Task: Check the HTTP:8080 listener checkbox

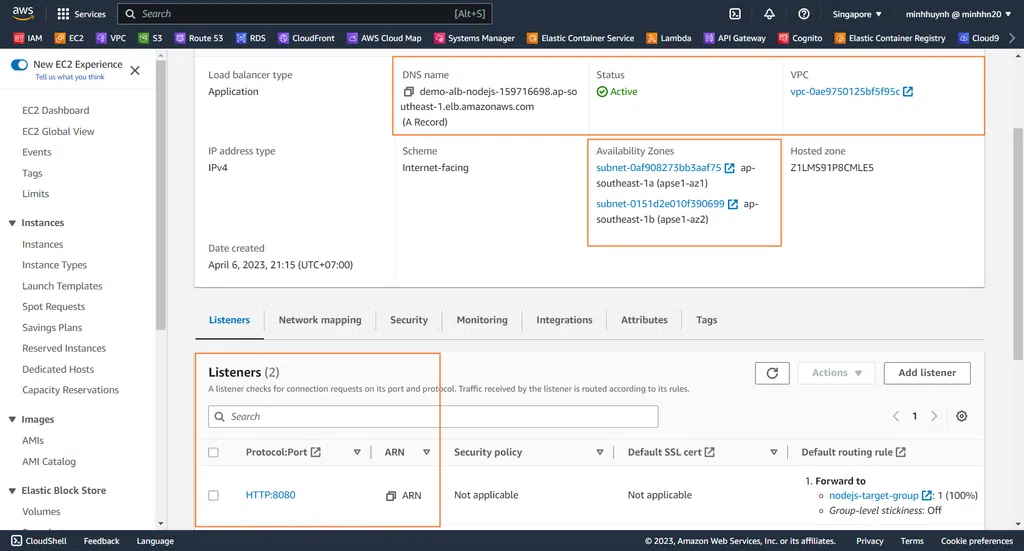Action: point(213,496)
